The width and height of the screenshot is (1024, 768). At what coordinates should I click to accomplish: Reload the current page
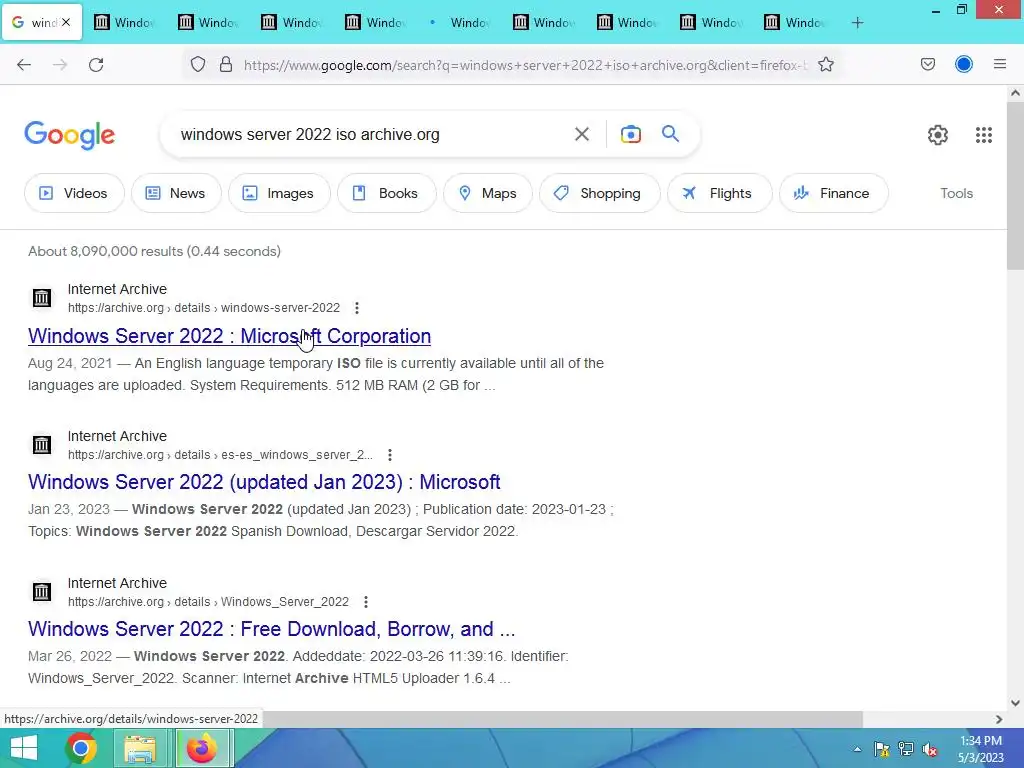tap(96, 65)
